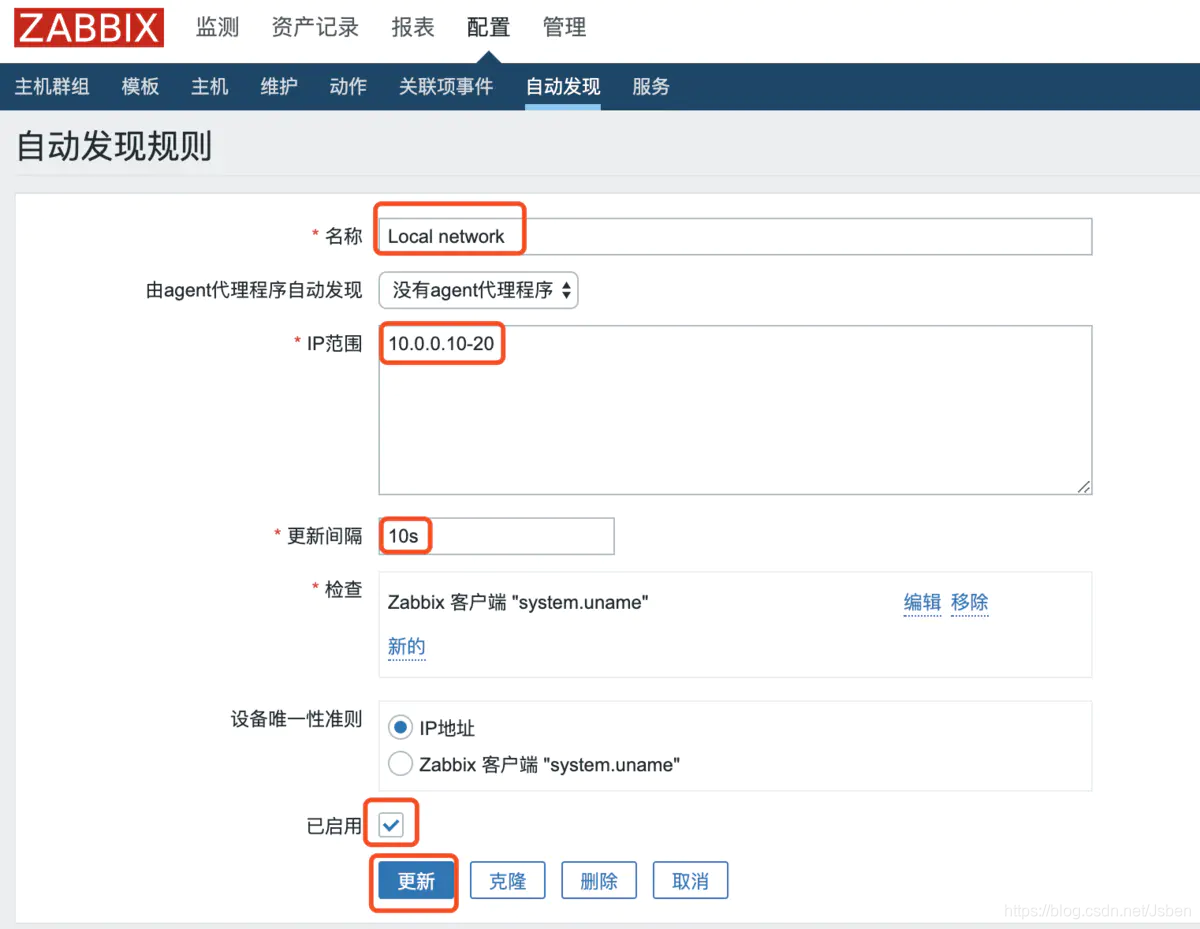The width and height of the screenshot is (1200, 929).
Task: Click the 由agent代理程序自动发现 label
Action: (x=254, y=290)
